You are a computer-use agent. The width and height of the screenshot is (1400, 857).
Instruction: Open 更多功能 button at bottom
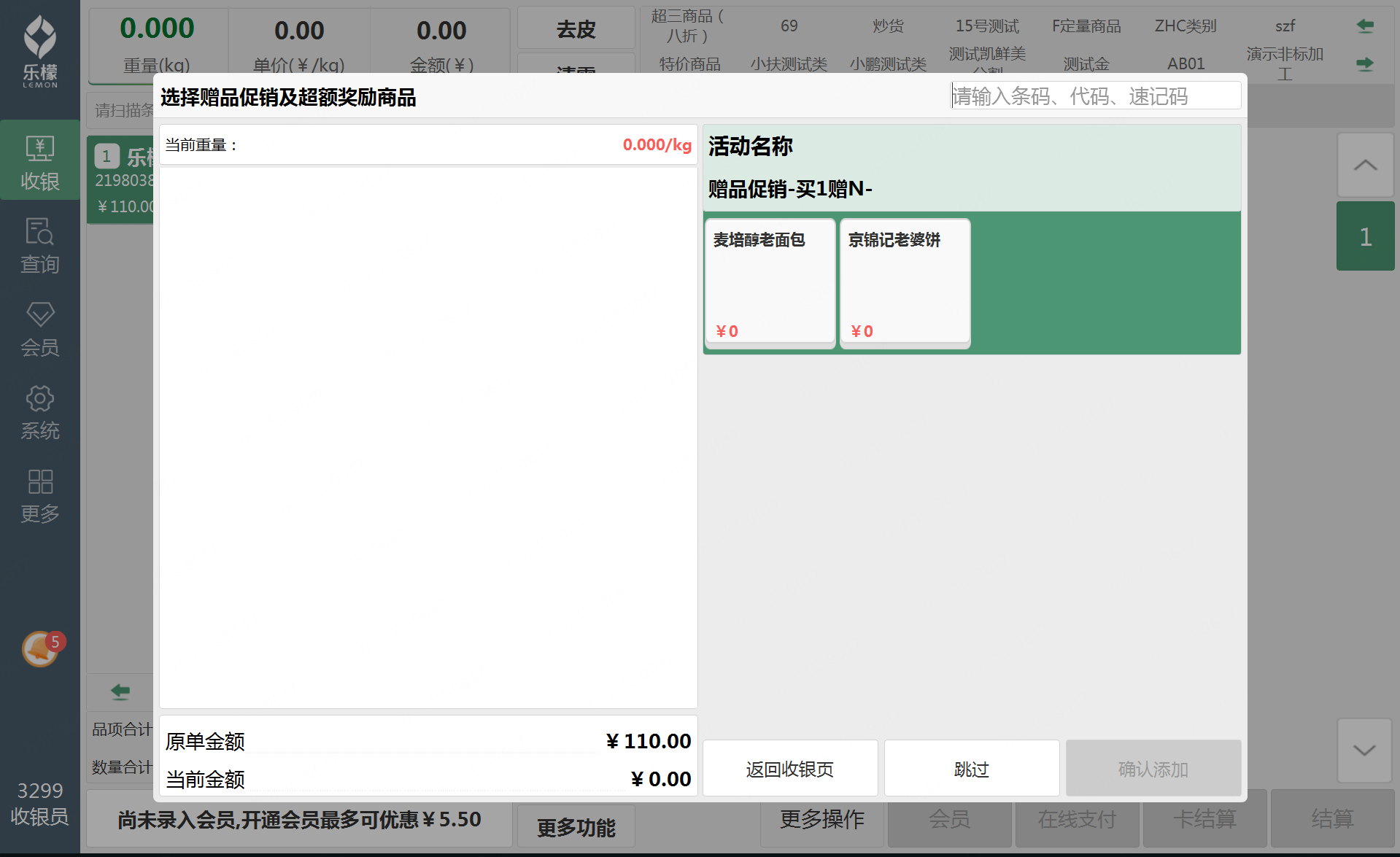point(576,827)
